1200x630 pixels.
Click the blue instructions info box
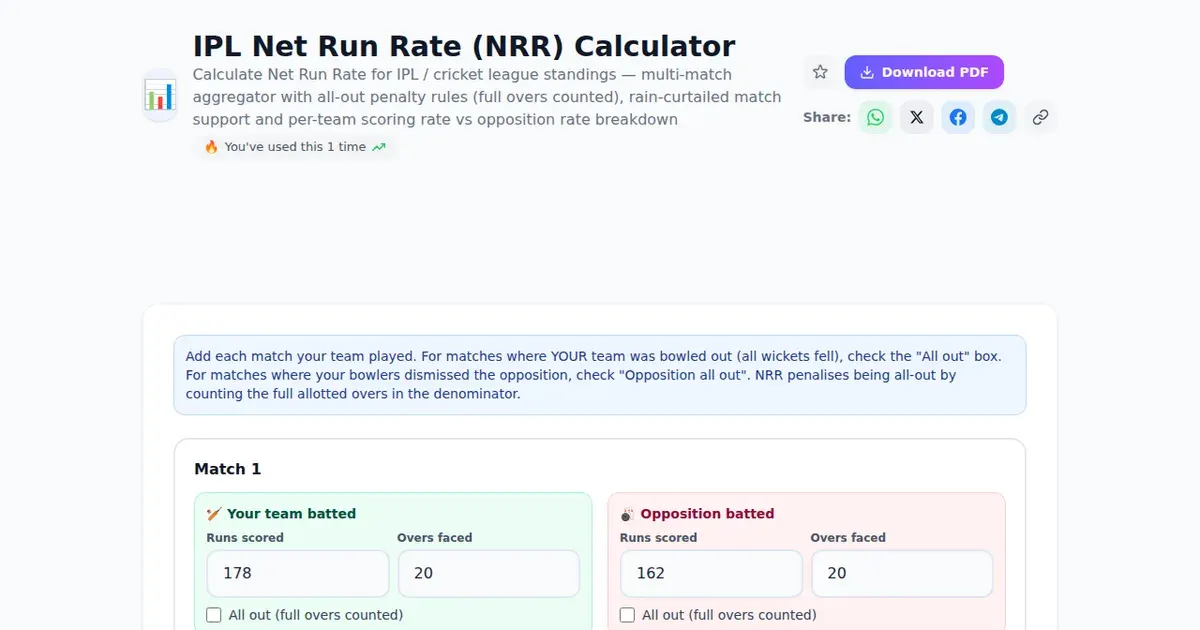pyautogui.click(x=600, y=375)
